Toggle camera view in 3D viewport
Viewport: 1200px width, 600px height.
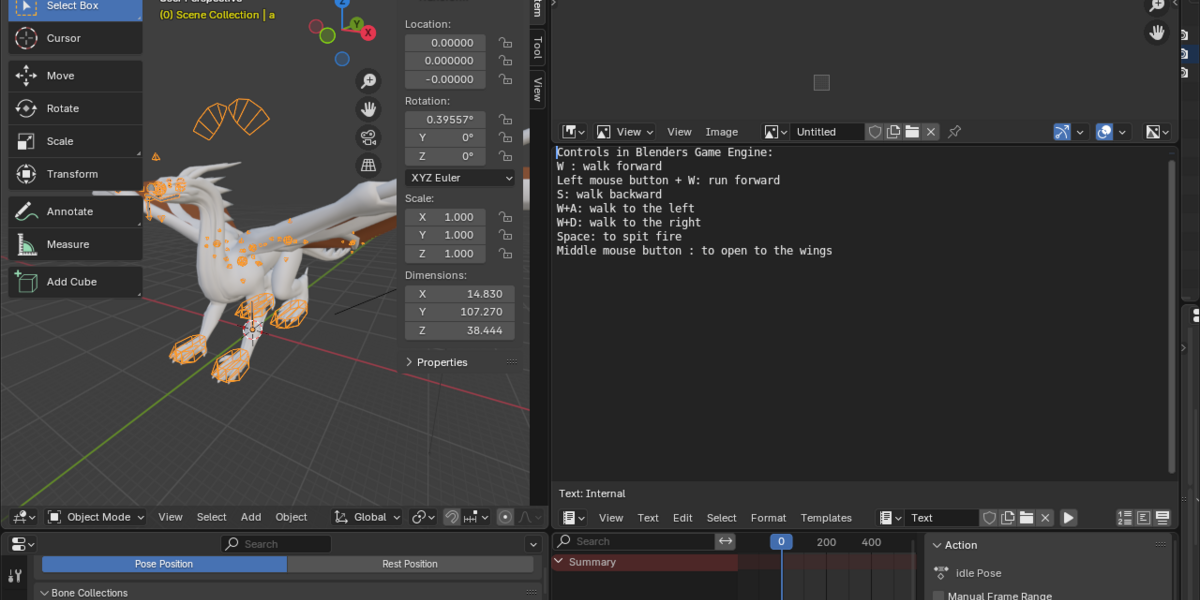(369, 137)
